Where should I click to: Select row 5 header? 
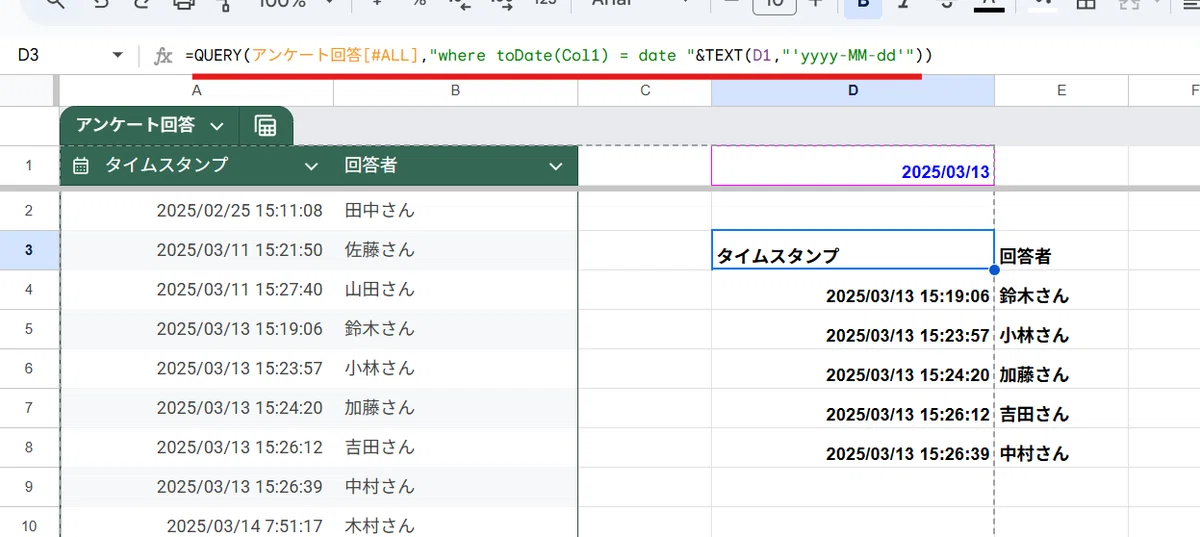pos(29,328)
